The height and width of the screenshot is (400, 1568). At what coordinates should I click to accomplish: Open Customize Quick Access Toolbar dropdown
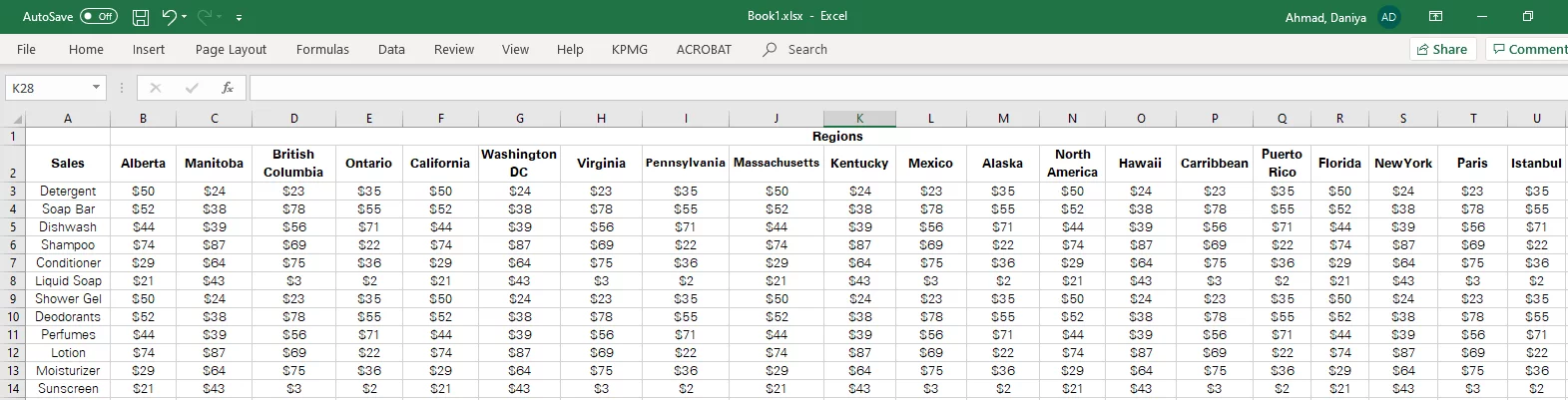pyautogui.click(x=239, y=18)
